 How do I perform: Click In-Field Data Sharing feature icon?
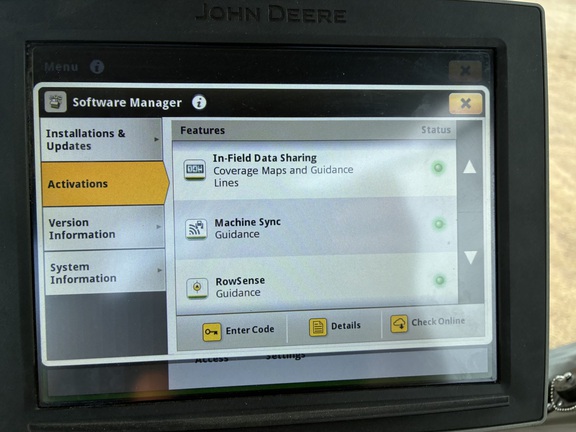pos(194,169)
